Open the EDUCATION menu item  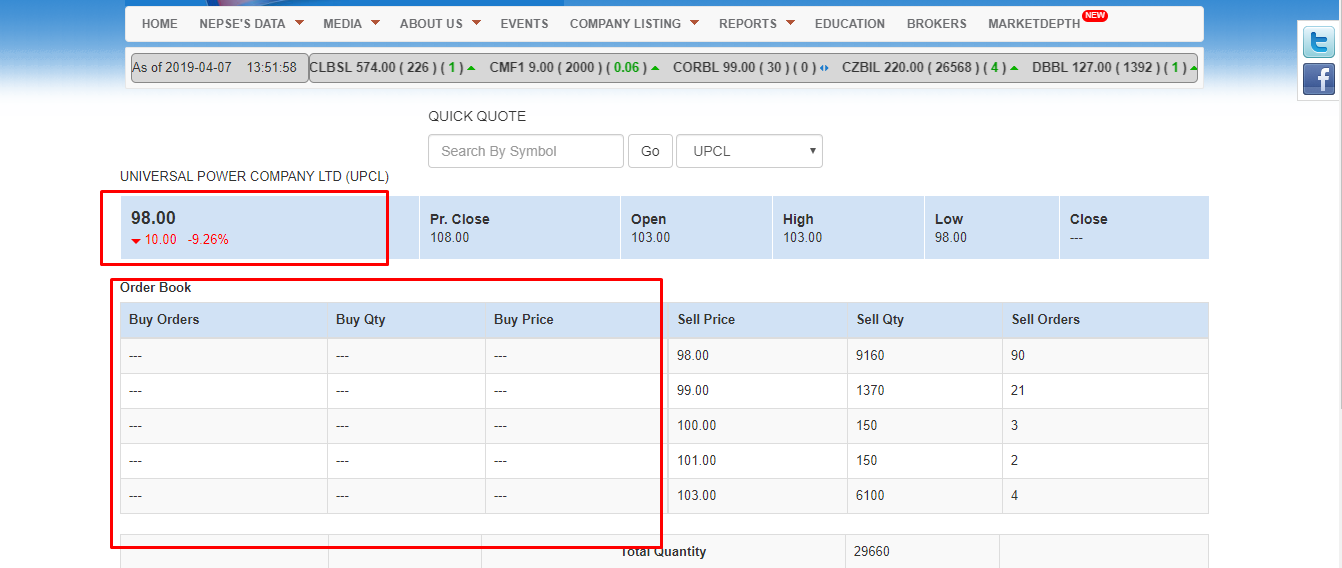click(x=849, y=23)
